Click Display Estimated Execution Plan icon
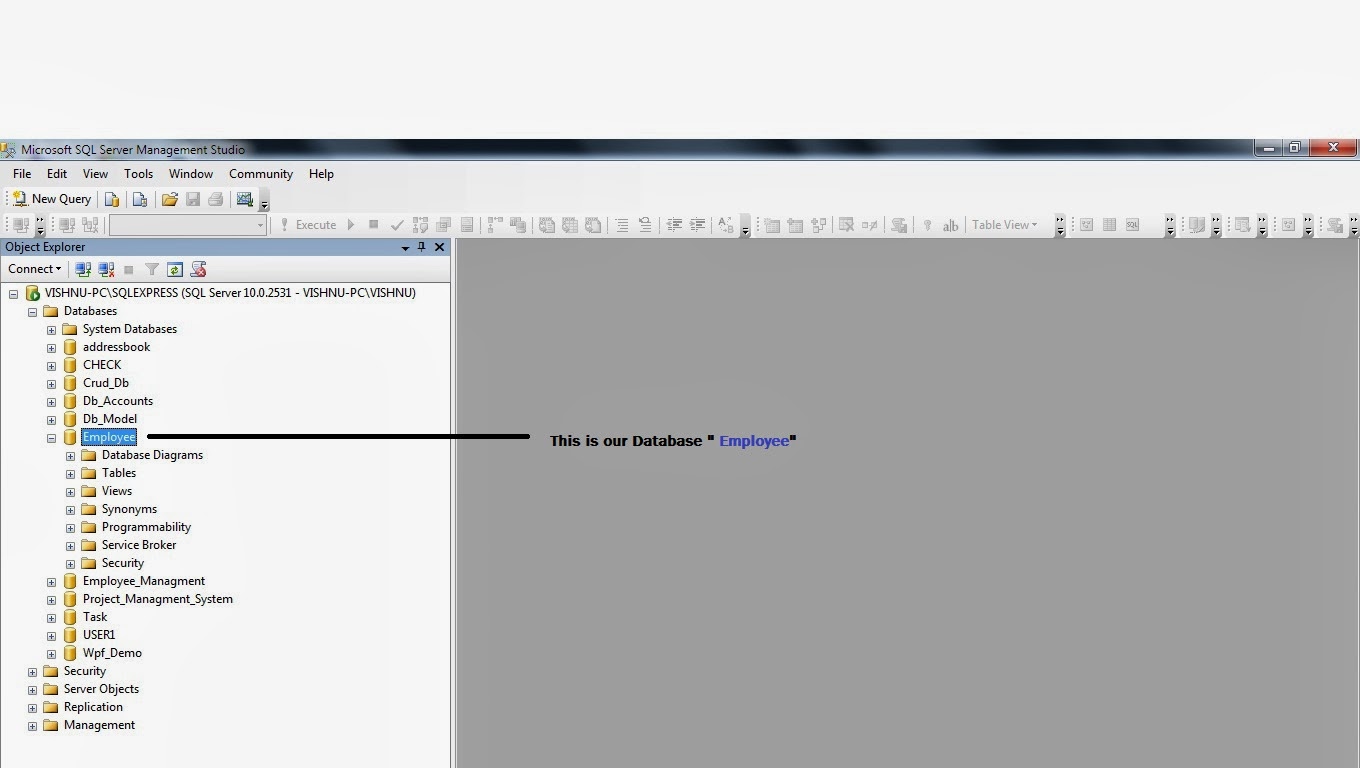 [x=420, y=225]
